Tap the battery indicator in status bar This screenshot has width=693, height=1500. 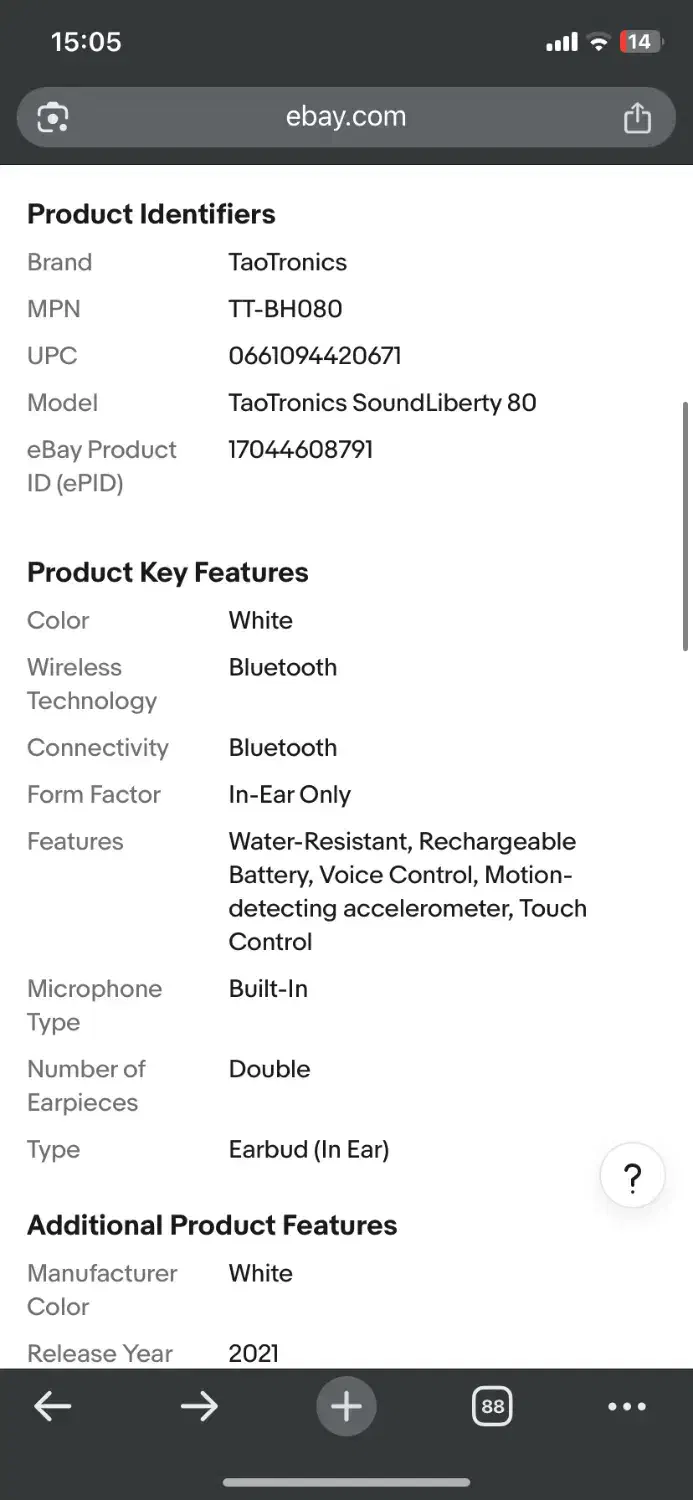[x=639, y=42]
